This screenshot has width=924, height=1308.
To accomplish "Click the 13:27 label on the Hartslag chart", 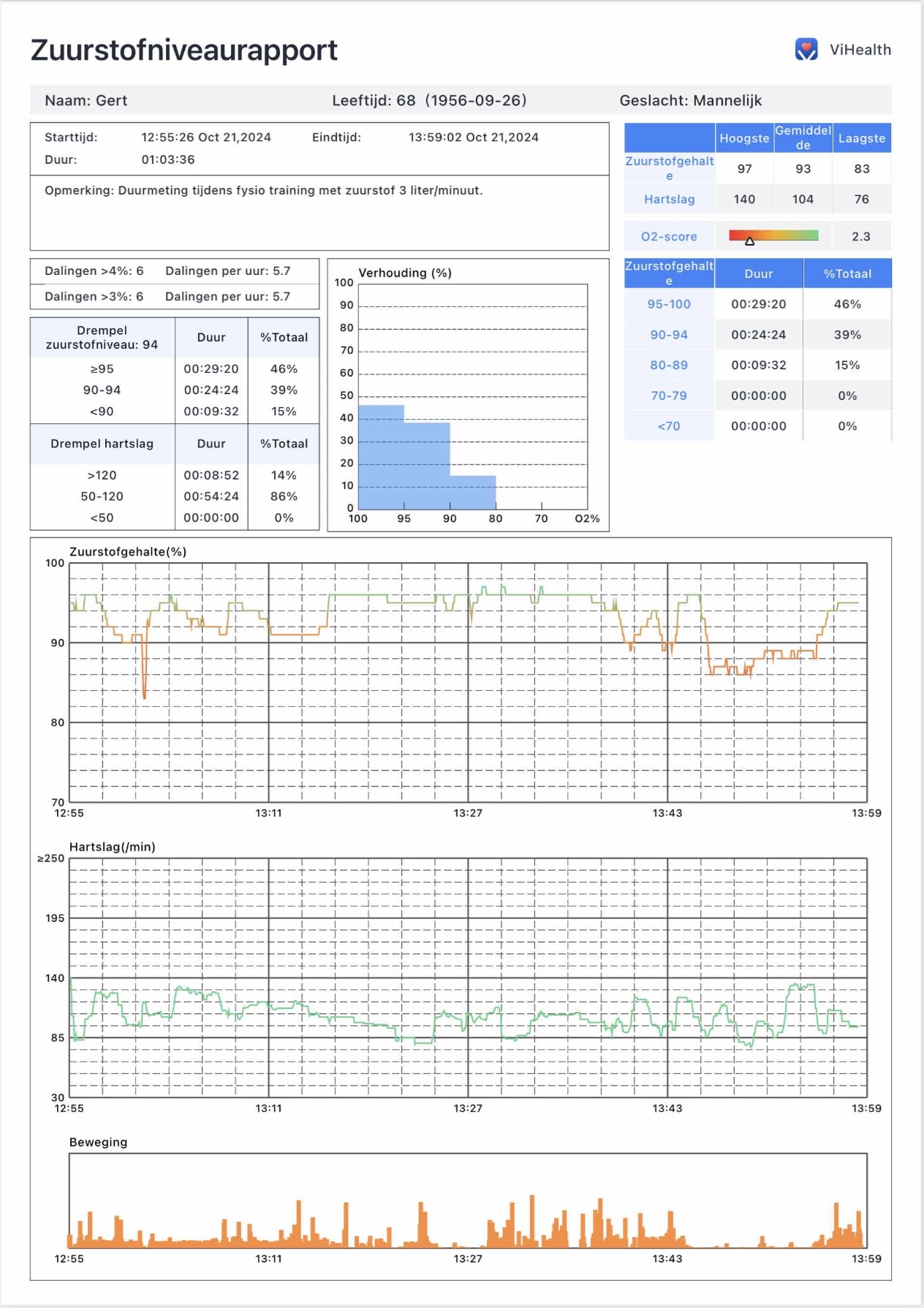I will 468,1108.
